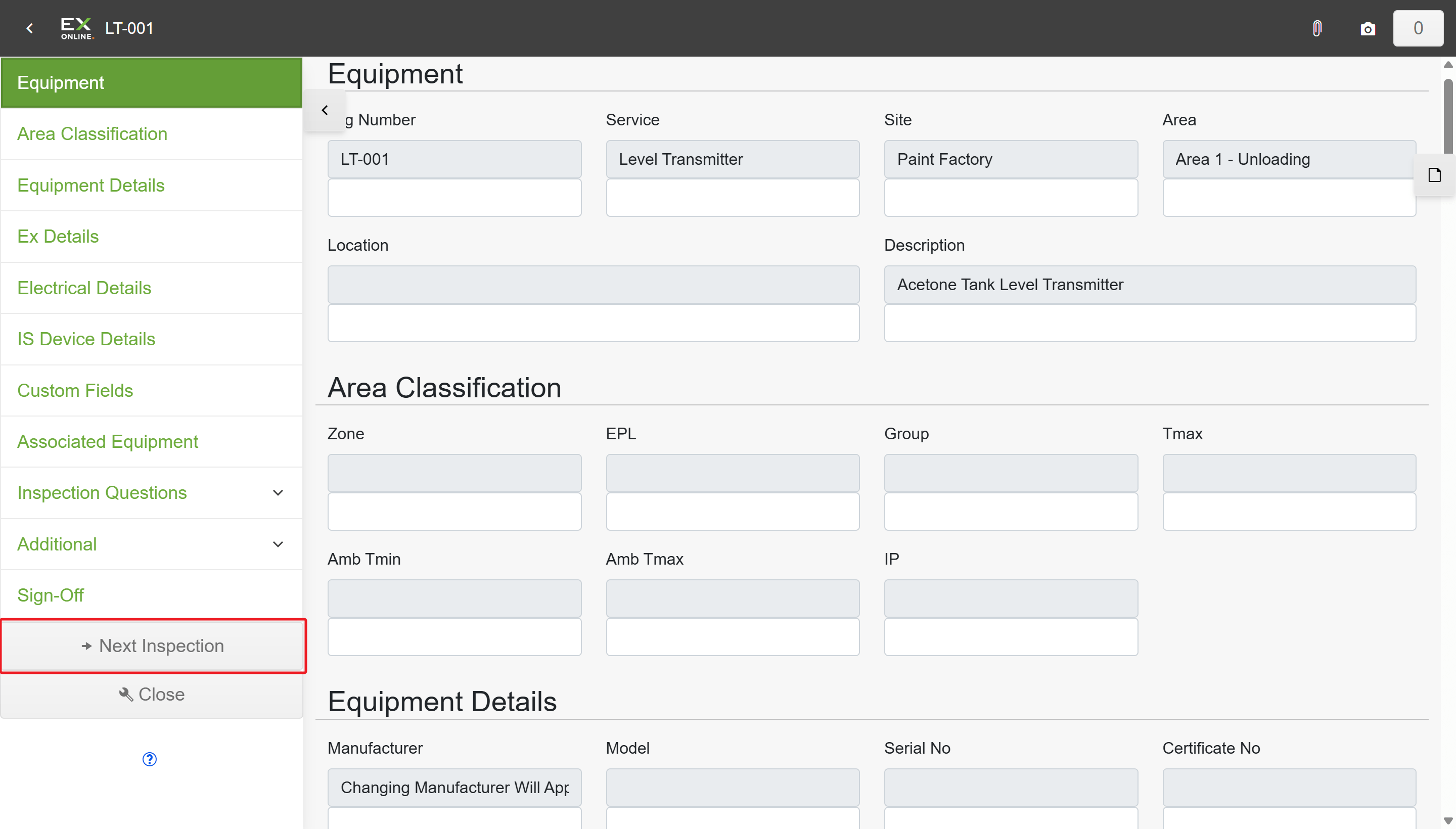Expand the Additional submenu chevron
Screen dimensions: 1456x829
278,544
